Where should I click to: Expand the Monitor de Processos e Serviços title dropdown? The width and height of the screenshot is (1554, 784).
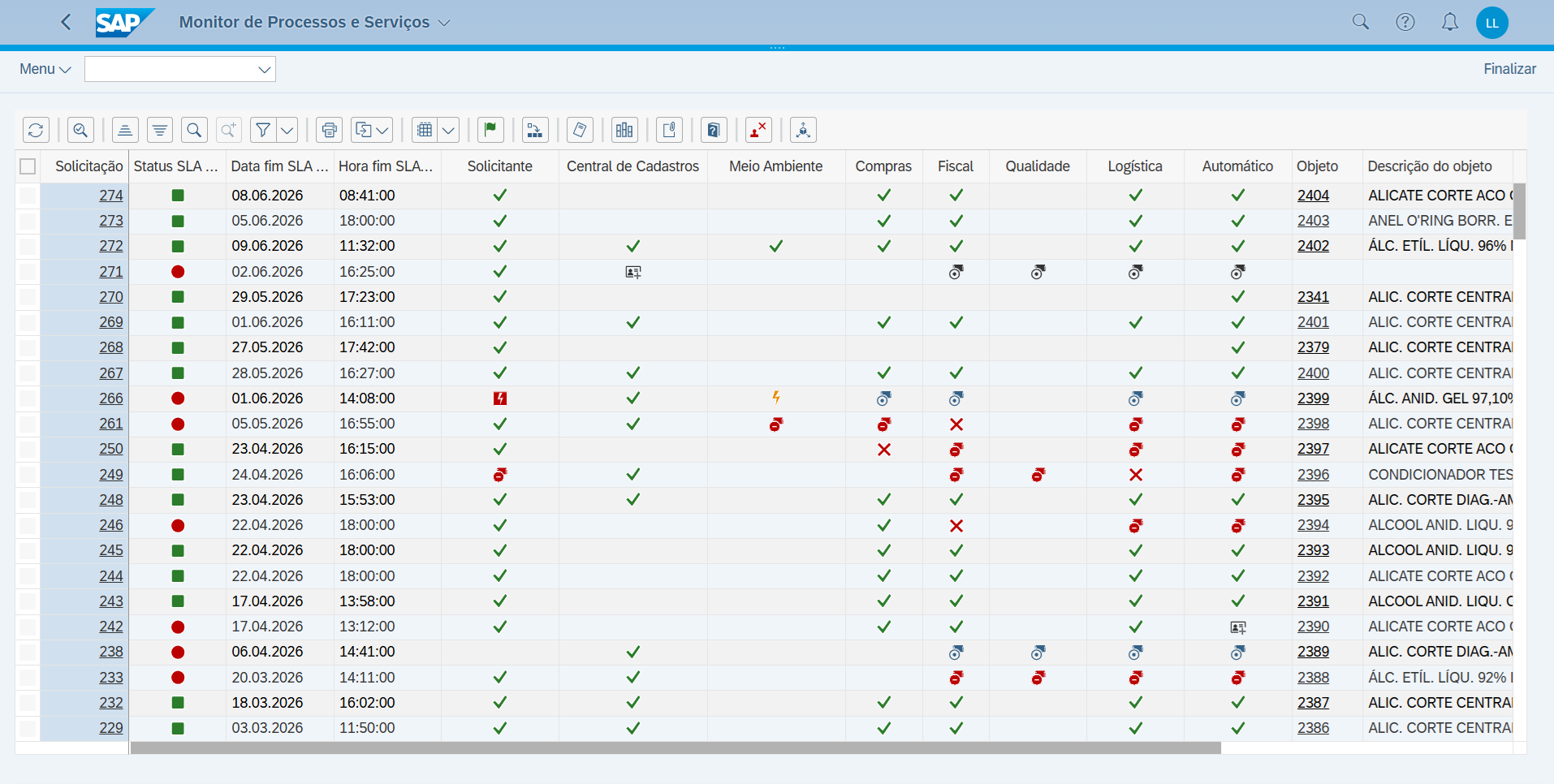coord(444,23)
